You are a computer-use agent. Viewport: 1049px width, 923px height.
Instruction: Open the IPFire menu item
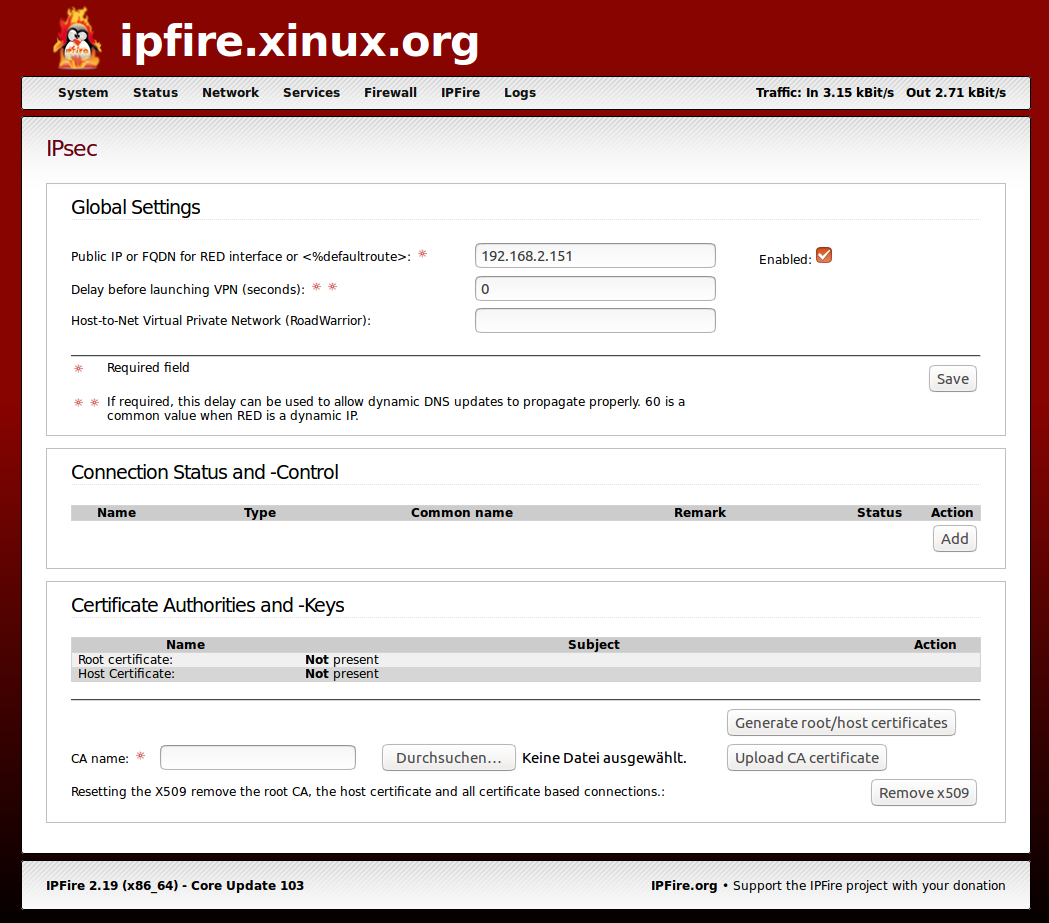pos(460,92)
